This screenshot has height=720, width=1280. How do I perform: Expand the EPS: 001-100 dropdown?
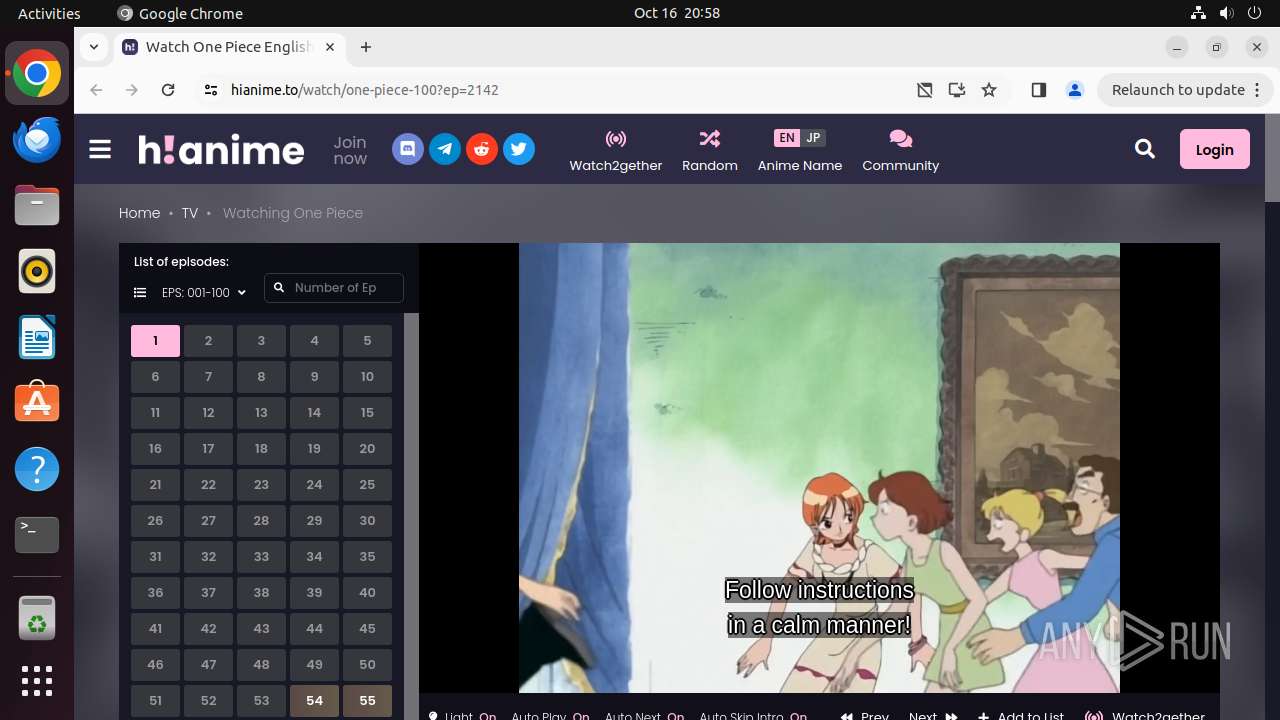(x=204, y=293)
